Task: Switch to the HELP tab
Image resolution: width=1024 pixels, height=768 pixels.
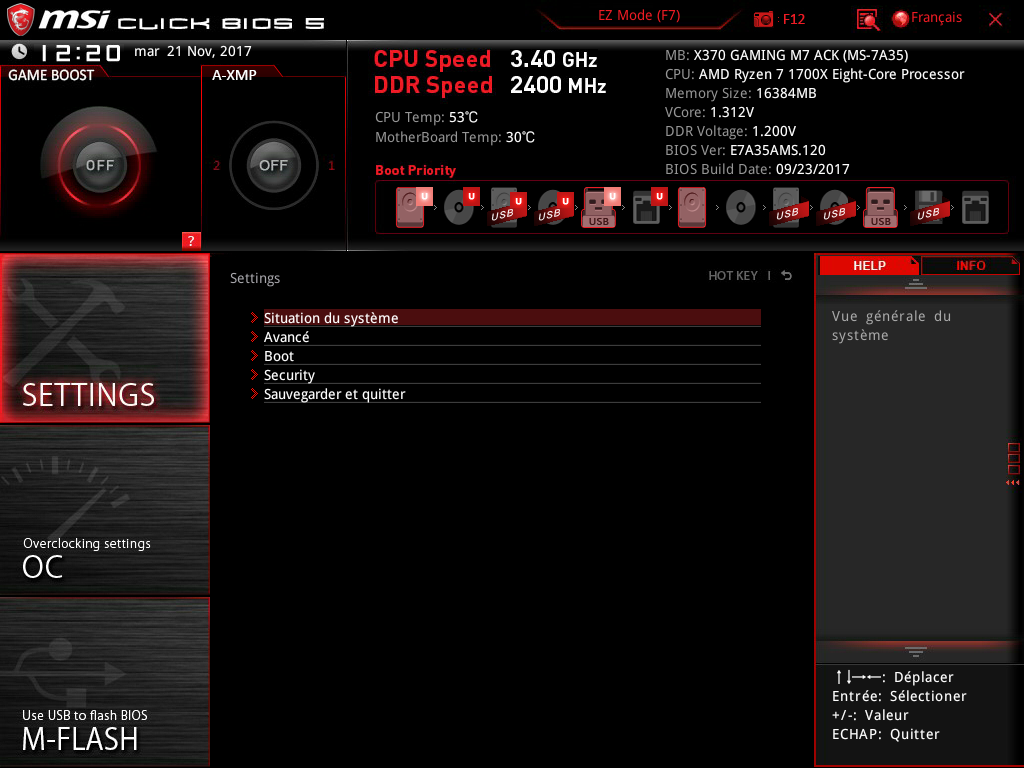Action: click(x=869, y=266)
